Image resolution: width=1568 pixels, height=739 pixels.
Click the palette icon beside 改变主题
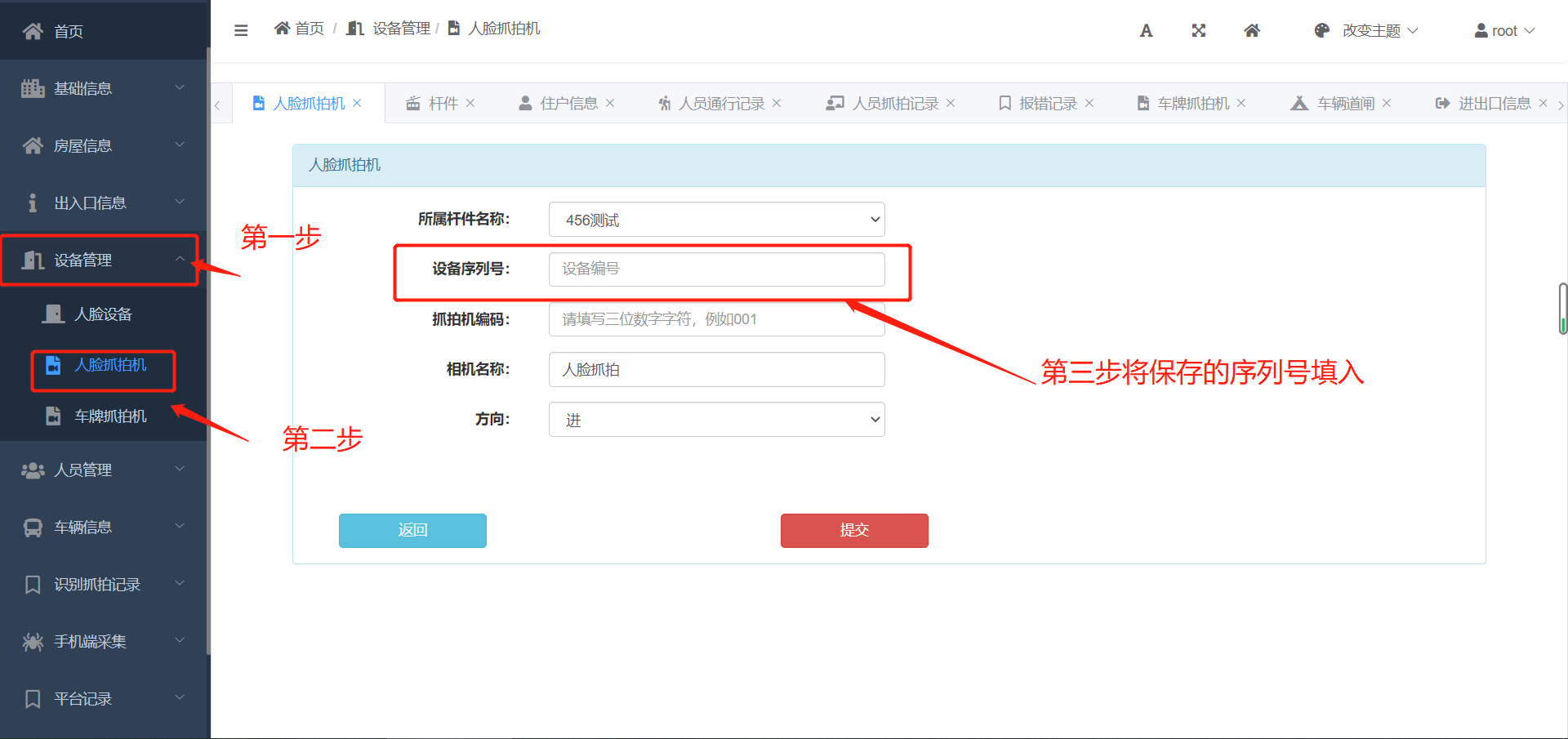tap(1321, 31)
